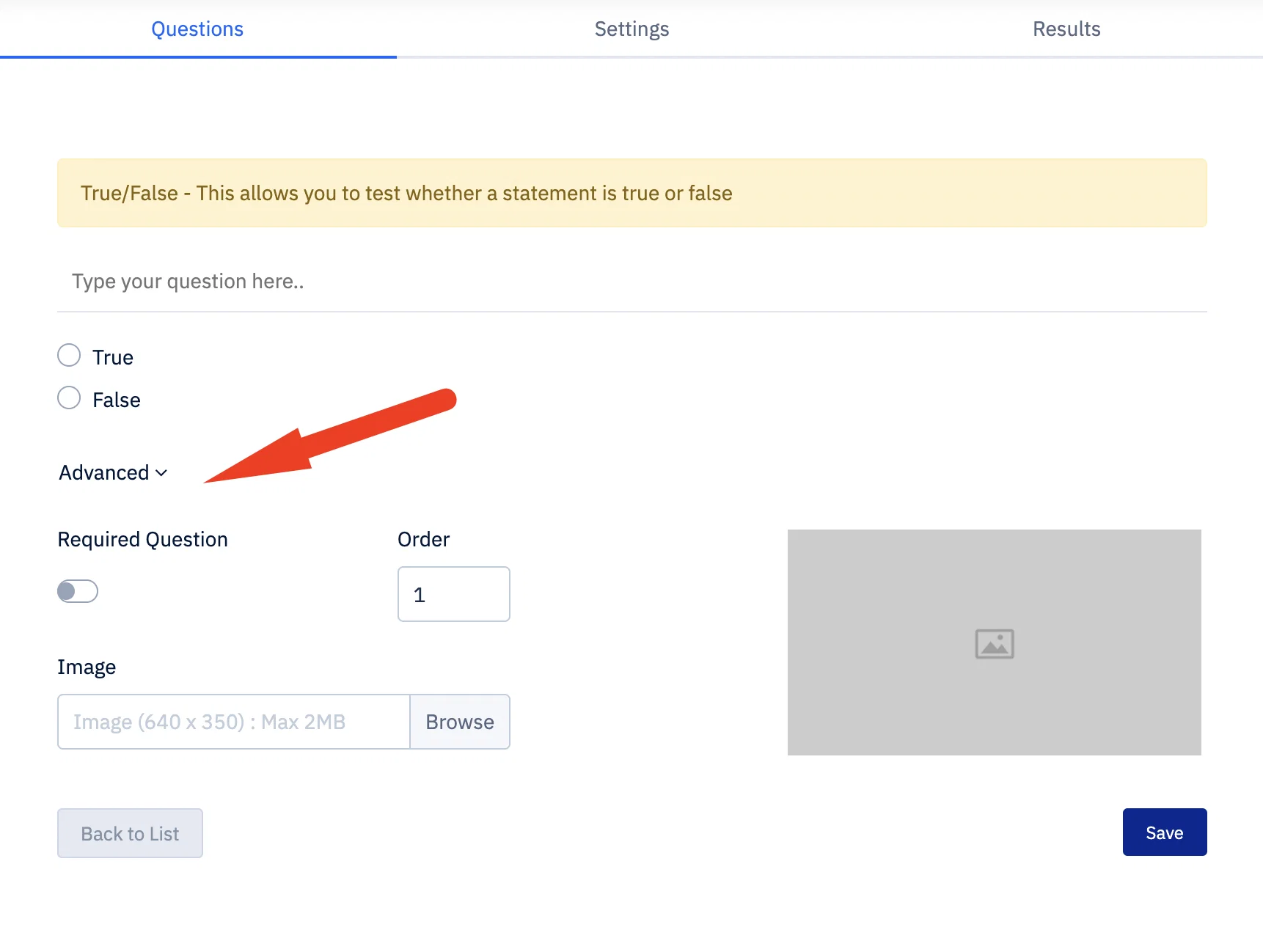This screenshot has height=952, width=1263.
Task: Select the False radio button
Action: 69,398
